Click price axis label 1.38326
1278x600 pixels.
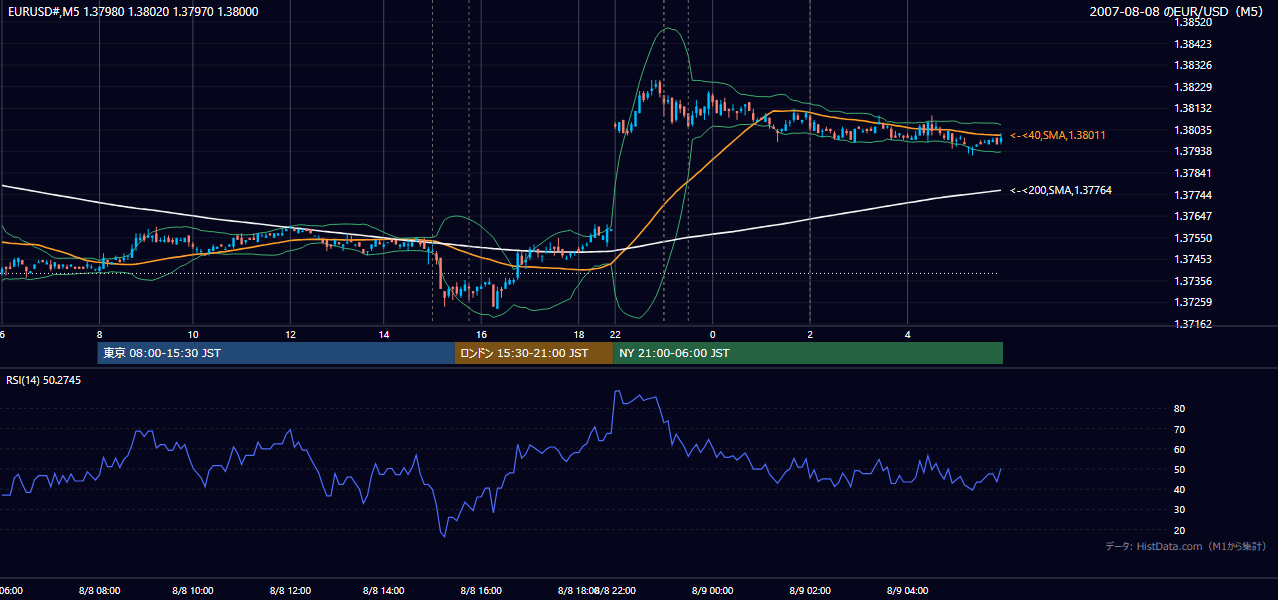point(1193,65)
